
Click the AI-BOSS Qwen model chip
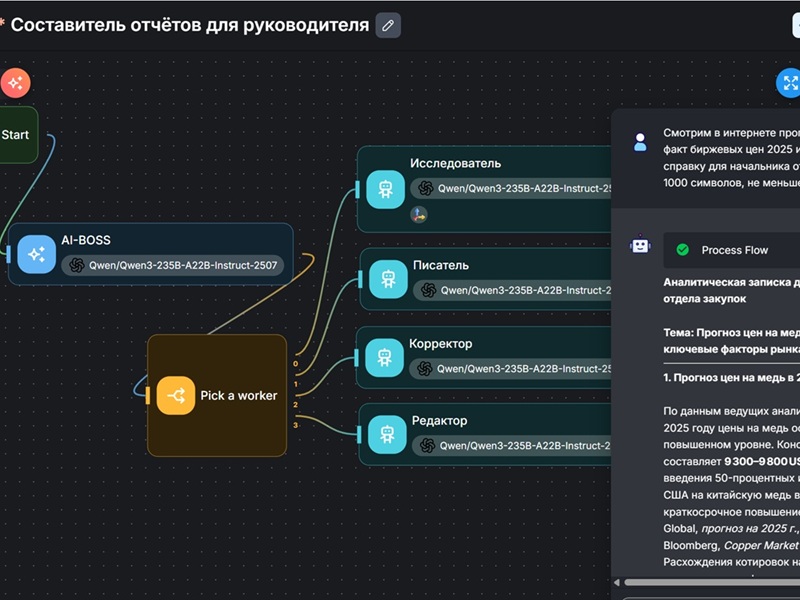(x=173, y=265)
